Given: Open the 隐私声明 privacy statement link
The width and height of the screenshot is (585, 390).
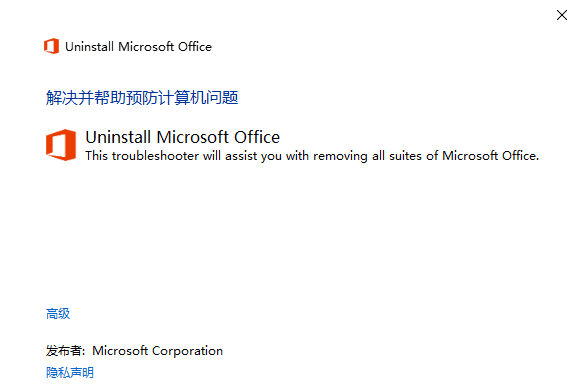Looking at the screenshot, I should (x=70, y=372).
